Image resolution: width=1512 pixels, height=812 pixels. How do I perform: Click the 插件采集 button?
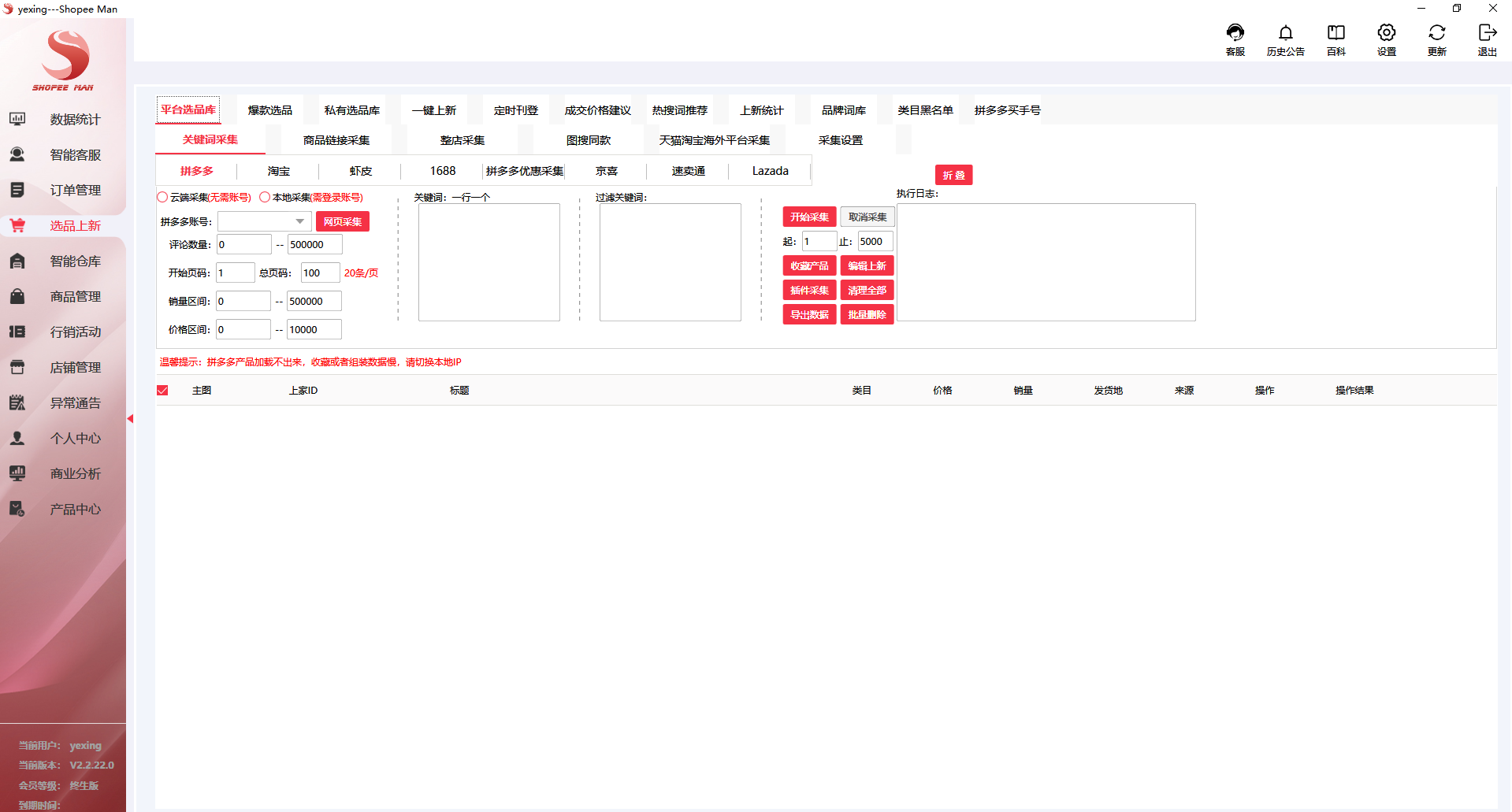point(809,290)
